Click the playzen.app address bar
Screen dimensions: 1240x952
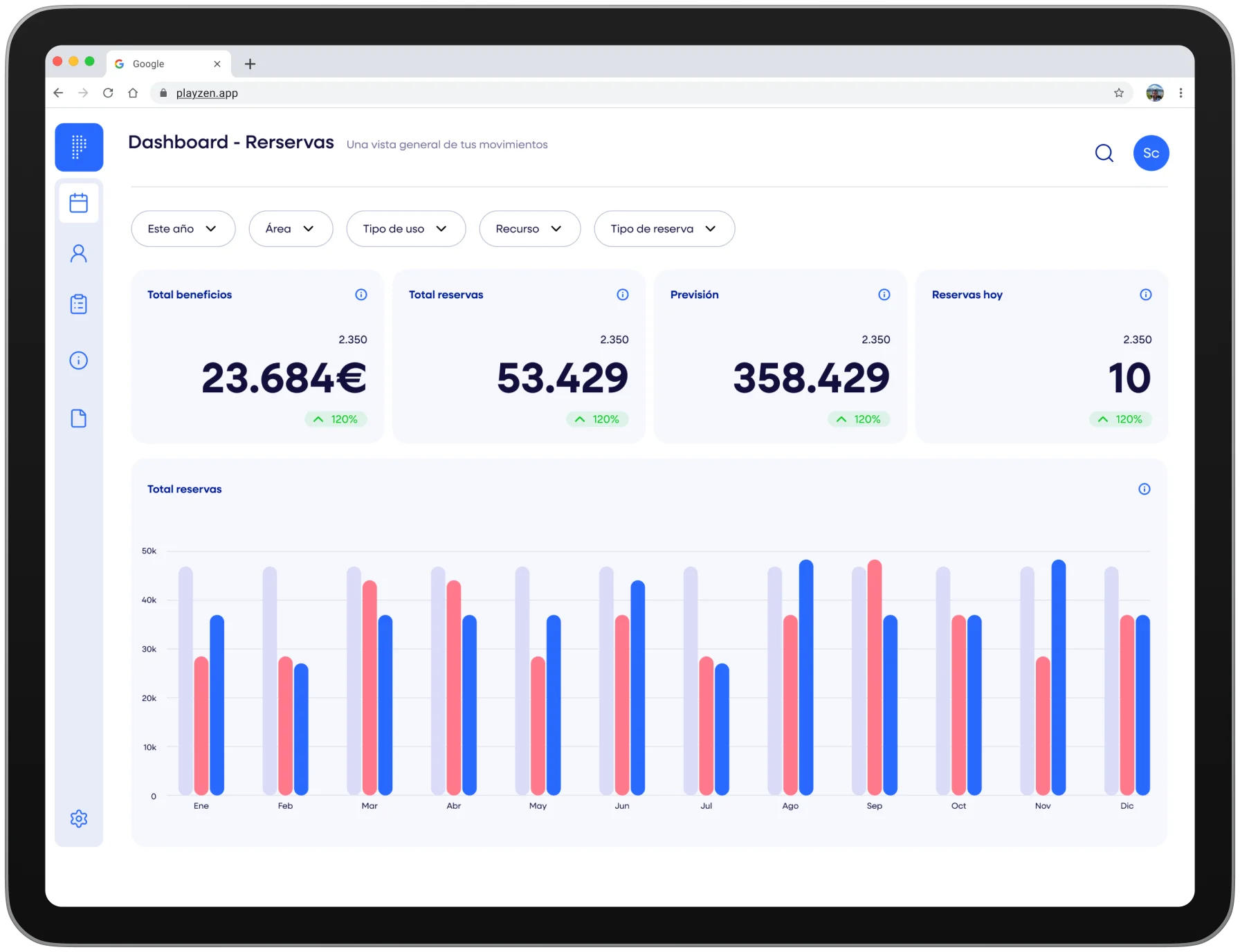(x=641, y=93)
